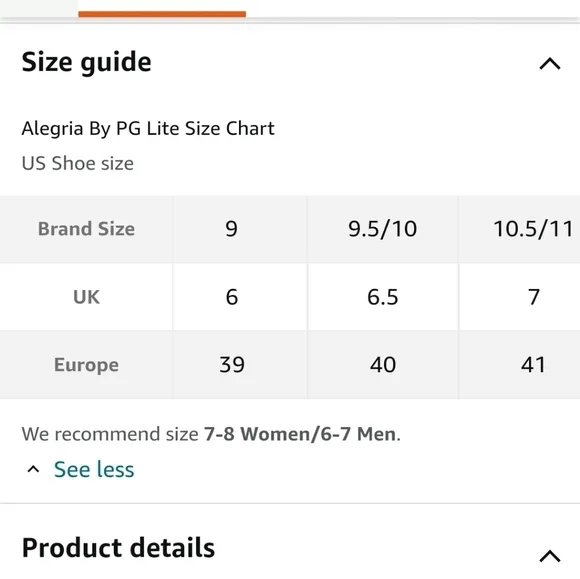
Task: Tap the Product details heading
Action: tap(118, 547)
